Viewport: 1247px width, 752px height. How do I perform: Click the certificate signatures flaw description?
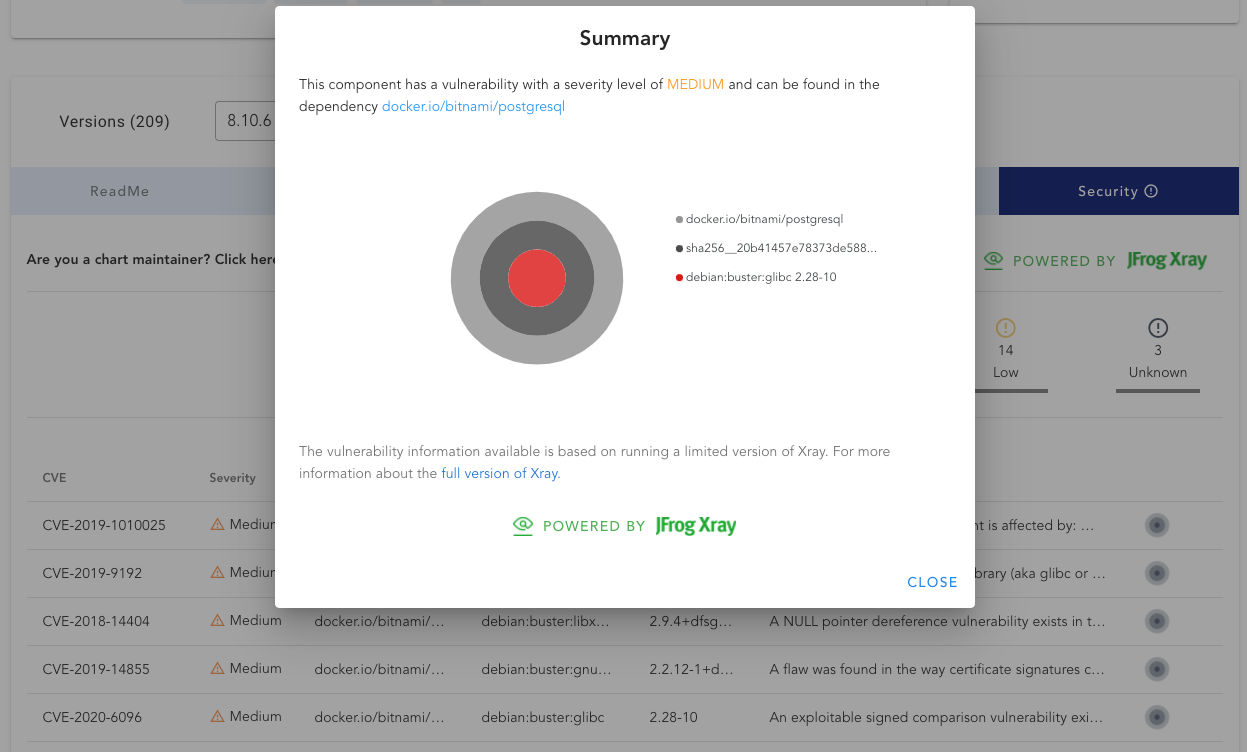click(x=937, y=669)
